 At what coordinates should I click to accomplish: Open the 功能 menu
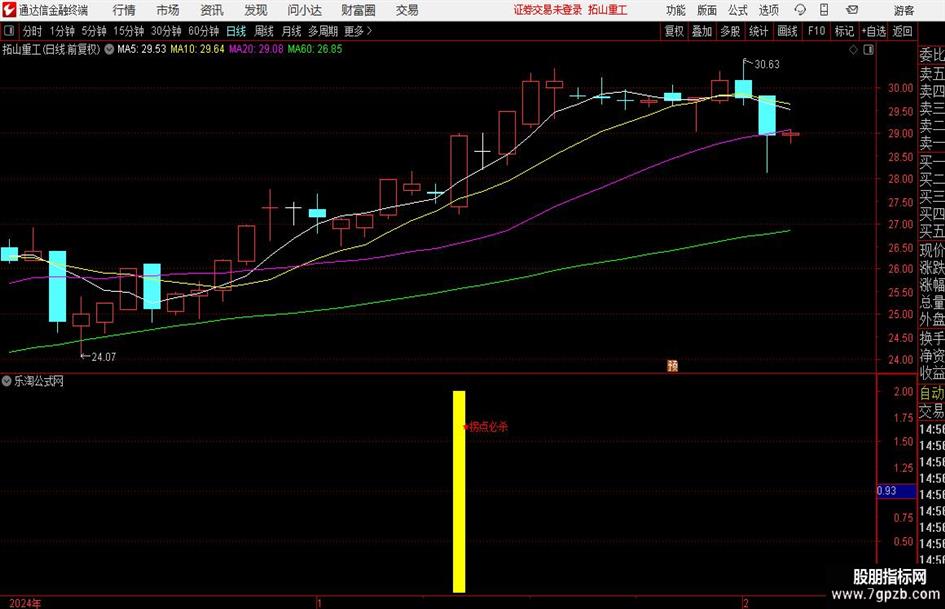[676, 10]
